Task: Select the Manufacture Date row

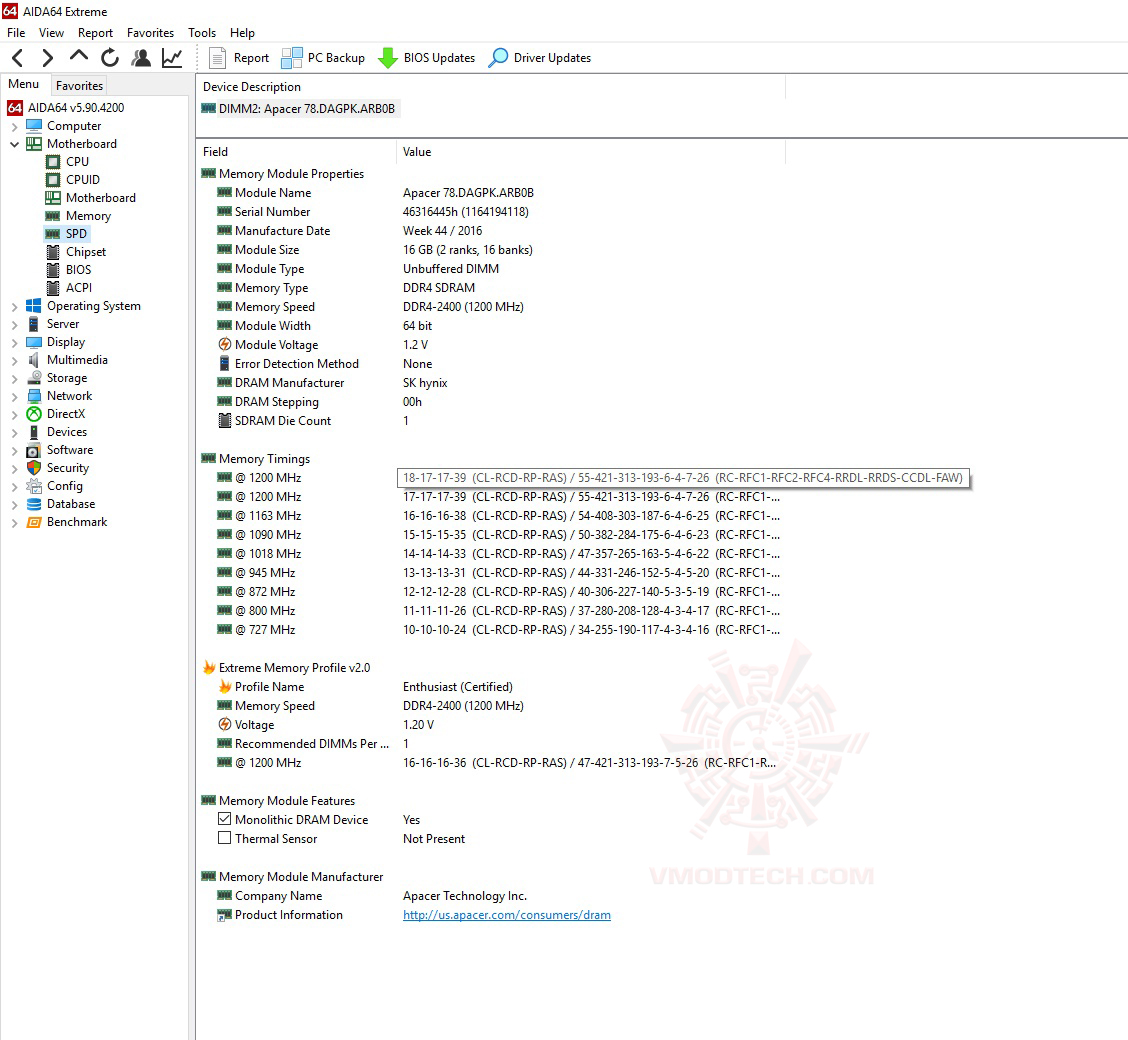Action: [x=489, y=231]
